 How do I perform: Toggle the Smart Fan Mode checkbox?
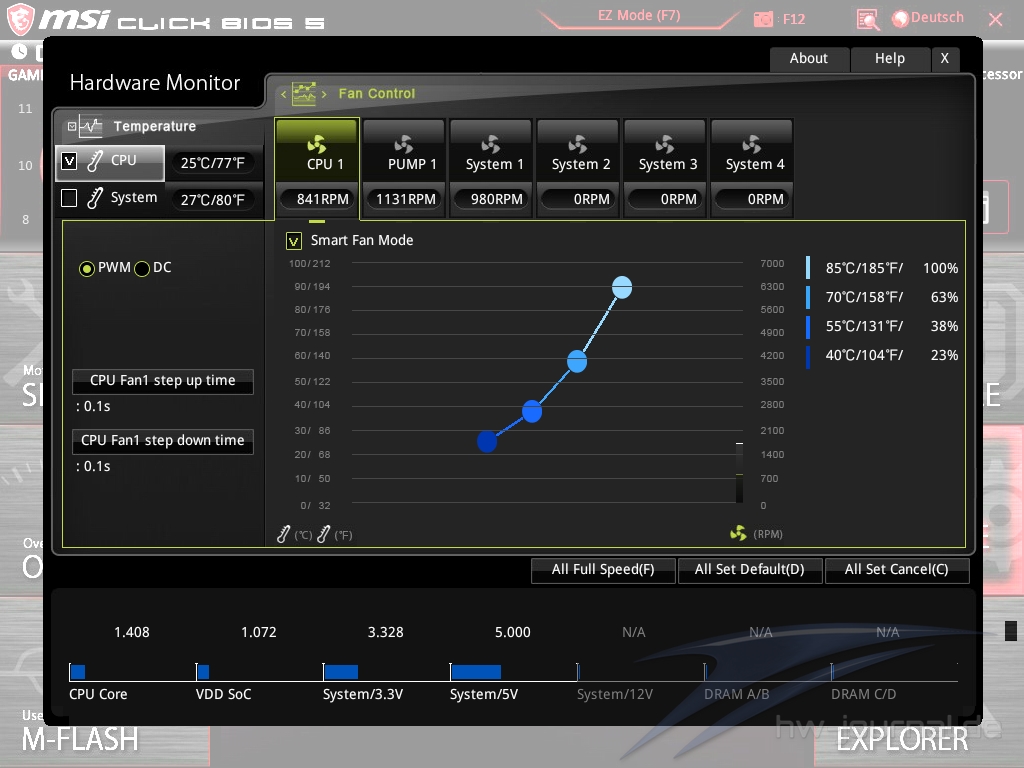pos(294,240)
